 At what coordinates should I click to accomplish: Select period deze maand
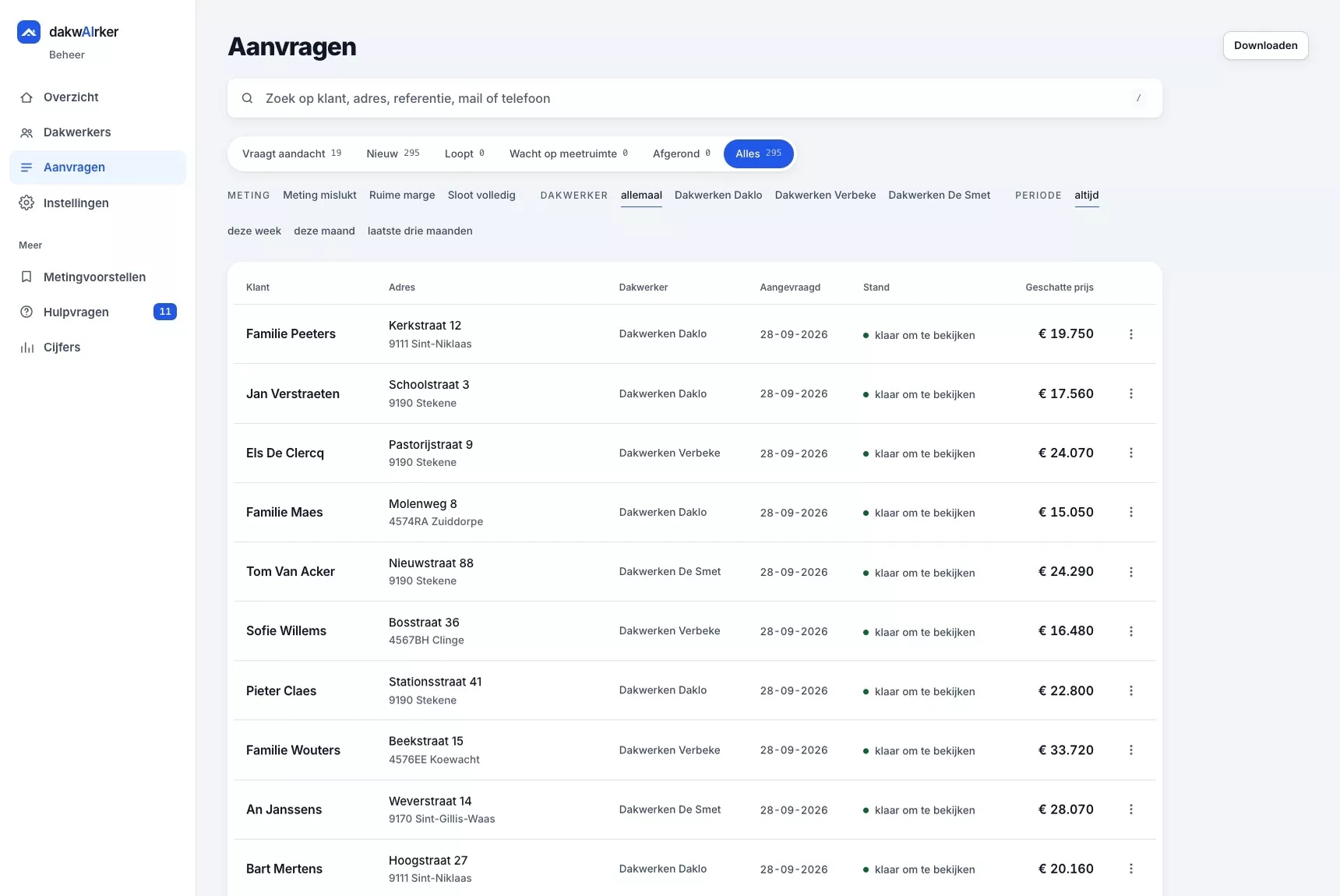point(324,231)
